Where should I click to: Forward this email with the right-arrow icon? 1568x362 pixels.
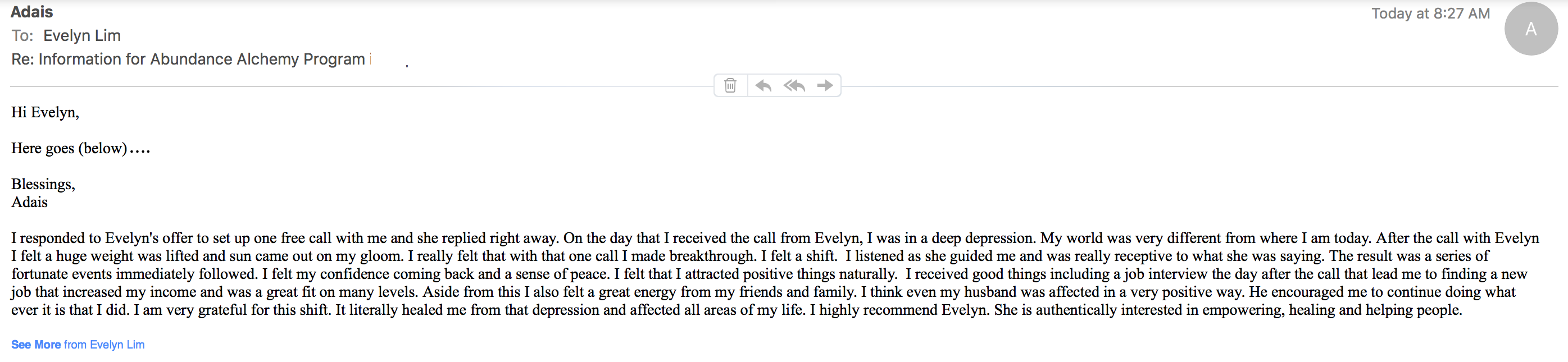pos(825,85)
